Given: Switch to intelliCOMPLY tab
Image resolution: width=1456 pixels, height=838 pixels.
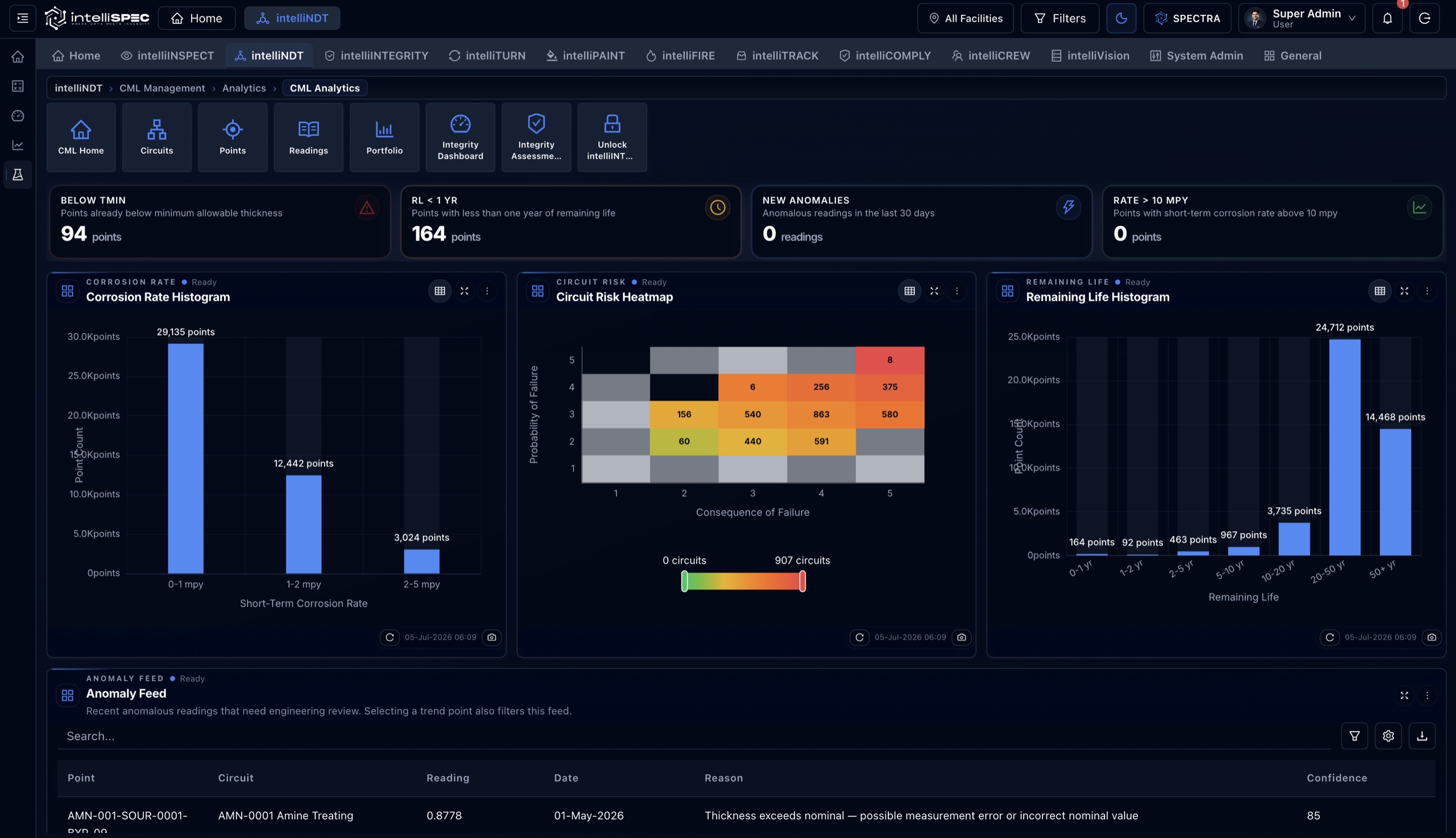Looking at the screenshot, I should point(886,56).
